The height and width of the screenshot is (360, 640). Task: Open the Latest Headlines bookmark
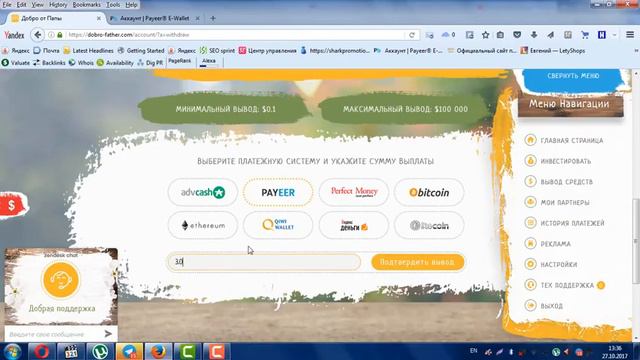click(x=89, y=51)
